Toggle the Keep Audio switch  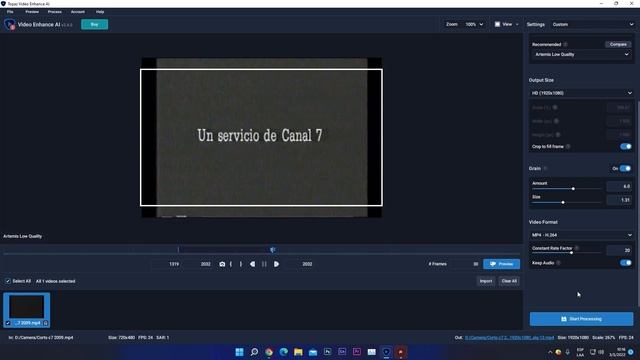[625, 263]
